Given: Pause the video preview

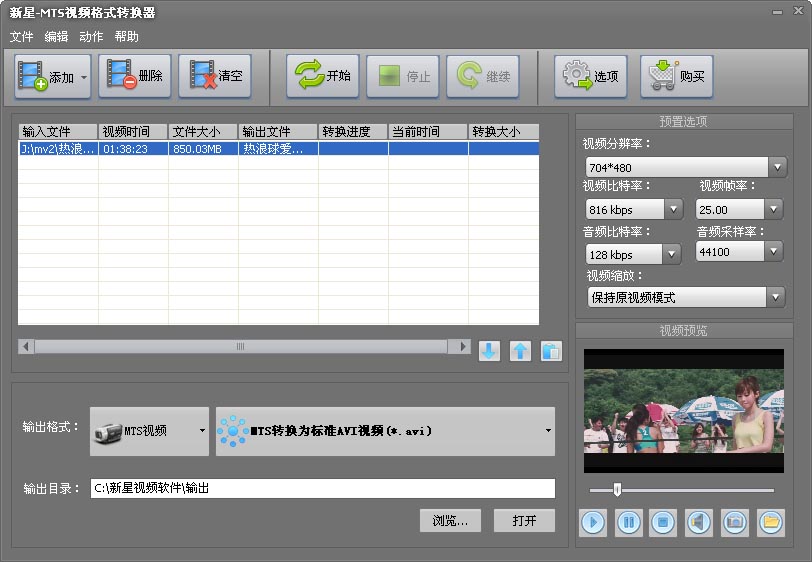Looking at the screenshot, I should tap(629, 522).
